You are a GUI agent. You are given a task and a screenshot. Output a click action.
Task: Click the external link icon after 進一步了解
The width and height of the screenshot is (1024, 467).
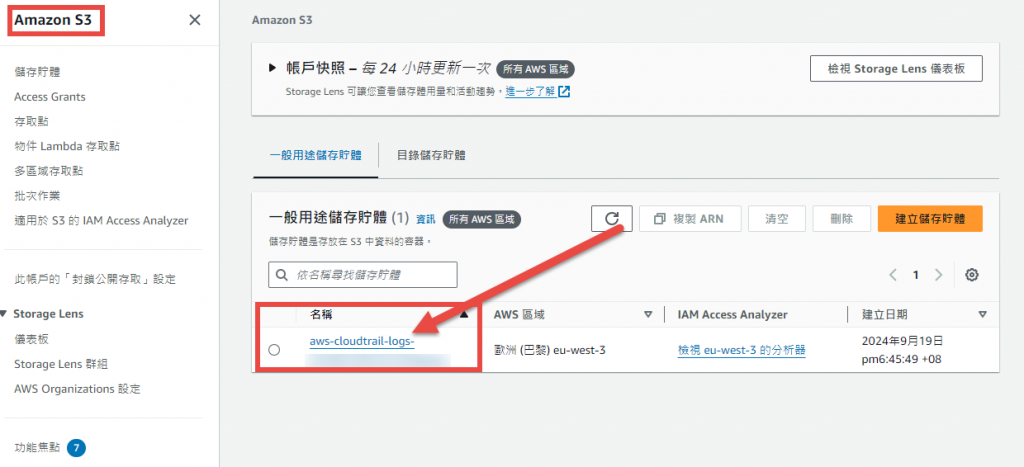(x=564, y=91)
